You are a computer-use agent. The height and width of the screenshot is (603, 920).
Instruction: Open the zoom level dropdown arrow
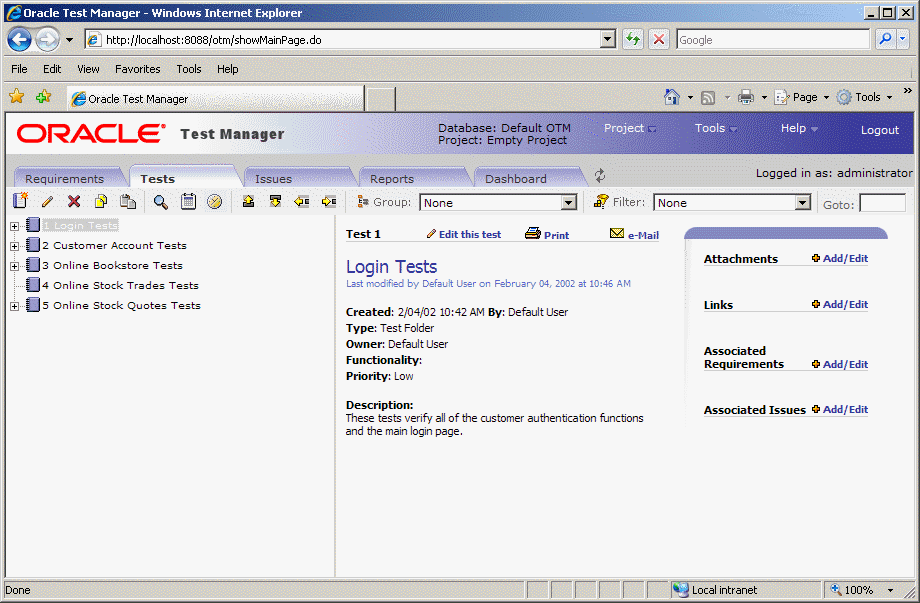coord(891,590)
